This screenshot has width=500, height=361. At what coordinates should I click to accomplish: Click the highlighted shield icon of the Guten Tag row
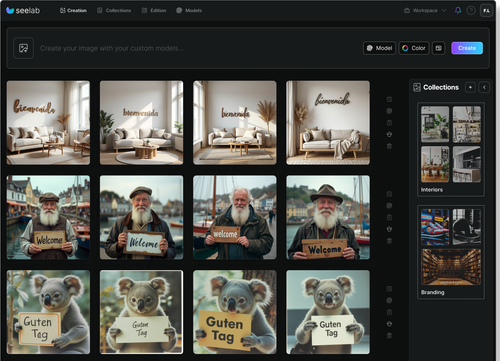tap(389, 324)
